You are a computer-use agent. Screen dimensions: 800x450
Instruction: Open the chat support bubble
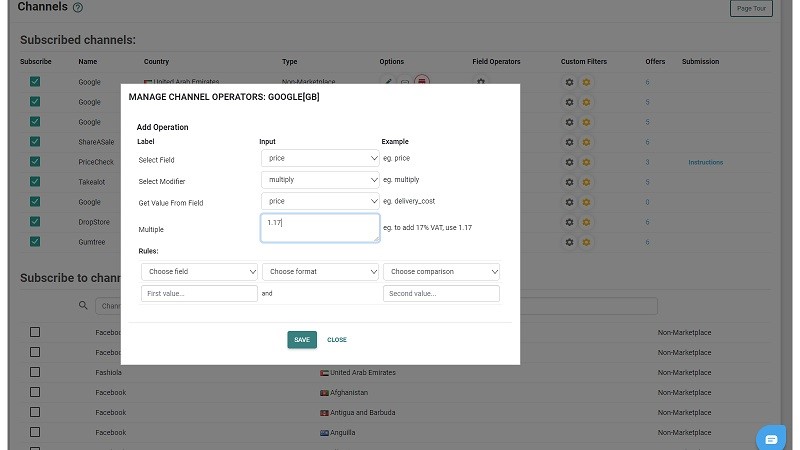click(771, 439)
